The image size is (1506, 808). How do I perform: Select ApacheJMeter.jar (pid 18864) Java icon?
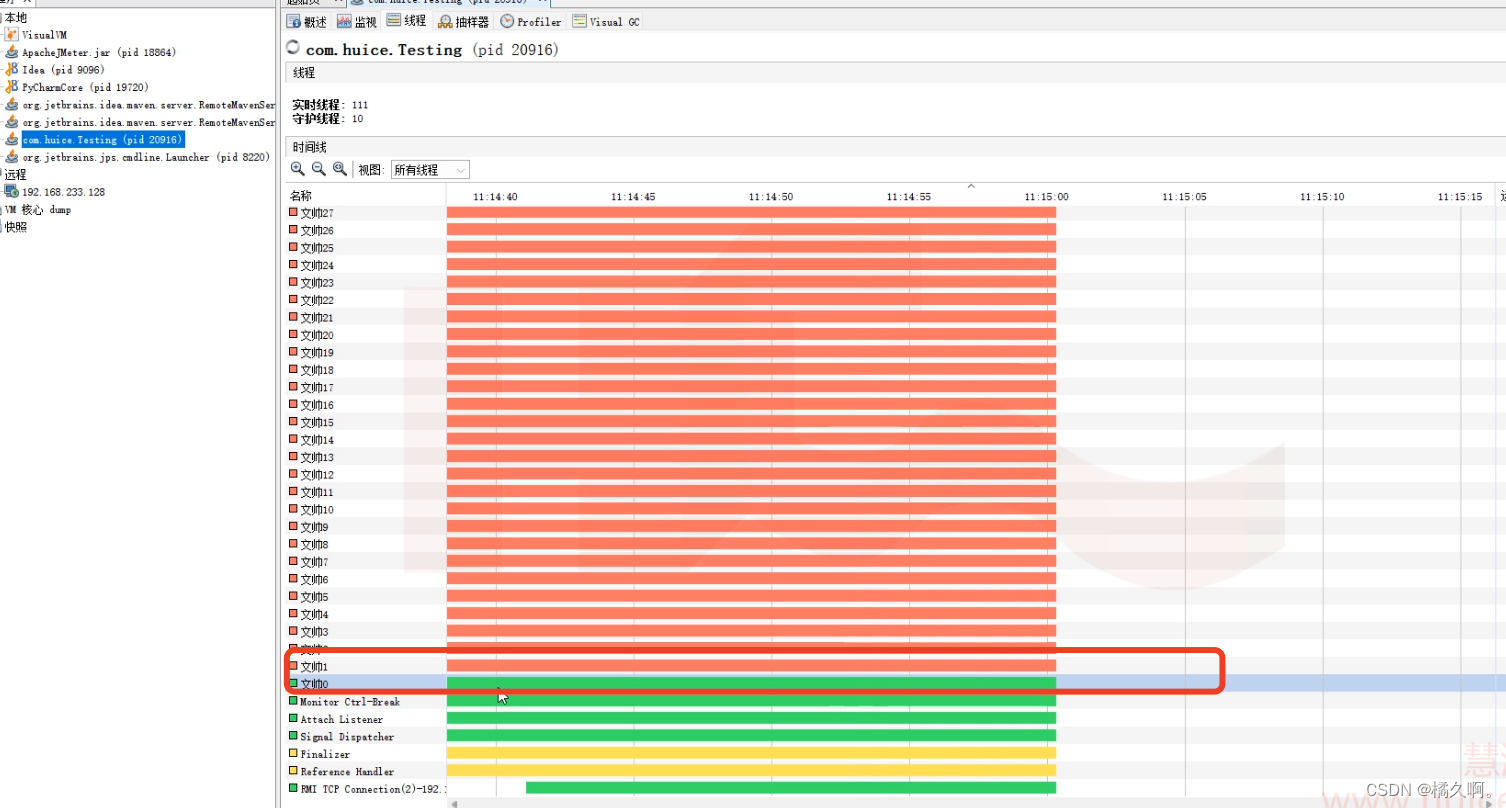coord(12,52)
